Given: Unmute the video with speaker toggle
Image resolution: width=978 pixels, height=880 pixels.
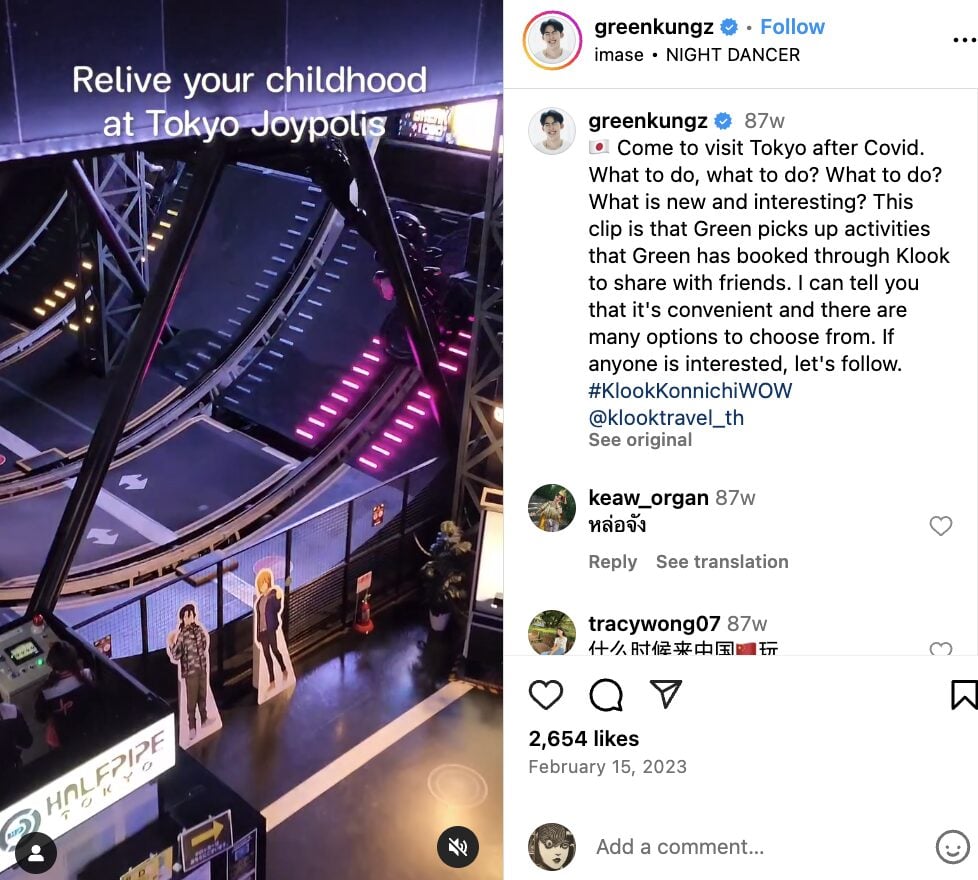Looking at the screenshot, I should pyautogui.click(x=458, y=846).
